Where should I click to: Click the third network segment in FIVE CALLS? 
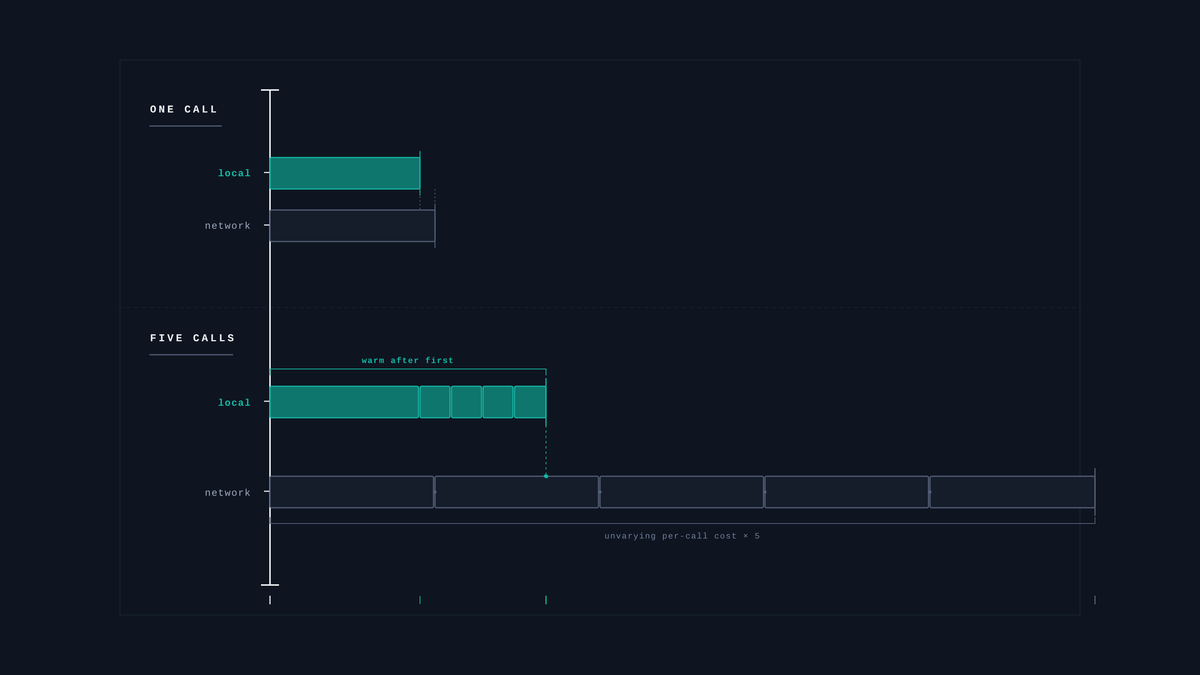point(682,492)
